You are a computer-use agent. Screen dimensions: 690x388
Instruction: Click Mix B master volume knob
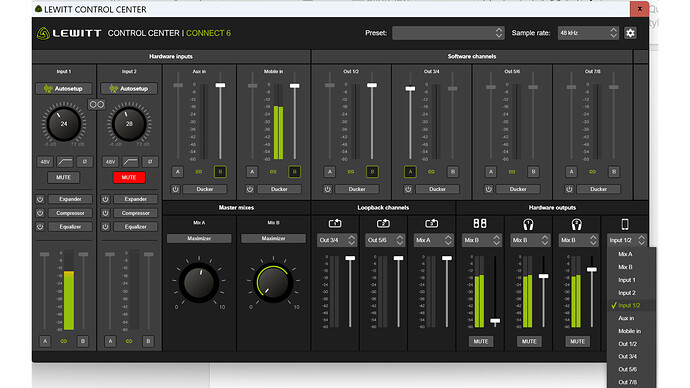pos(273,282)
